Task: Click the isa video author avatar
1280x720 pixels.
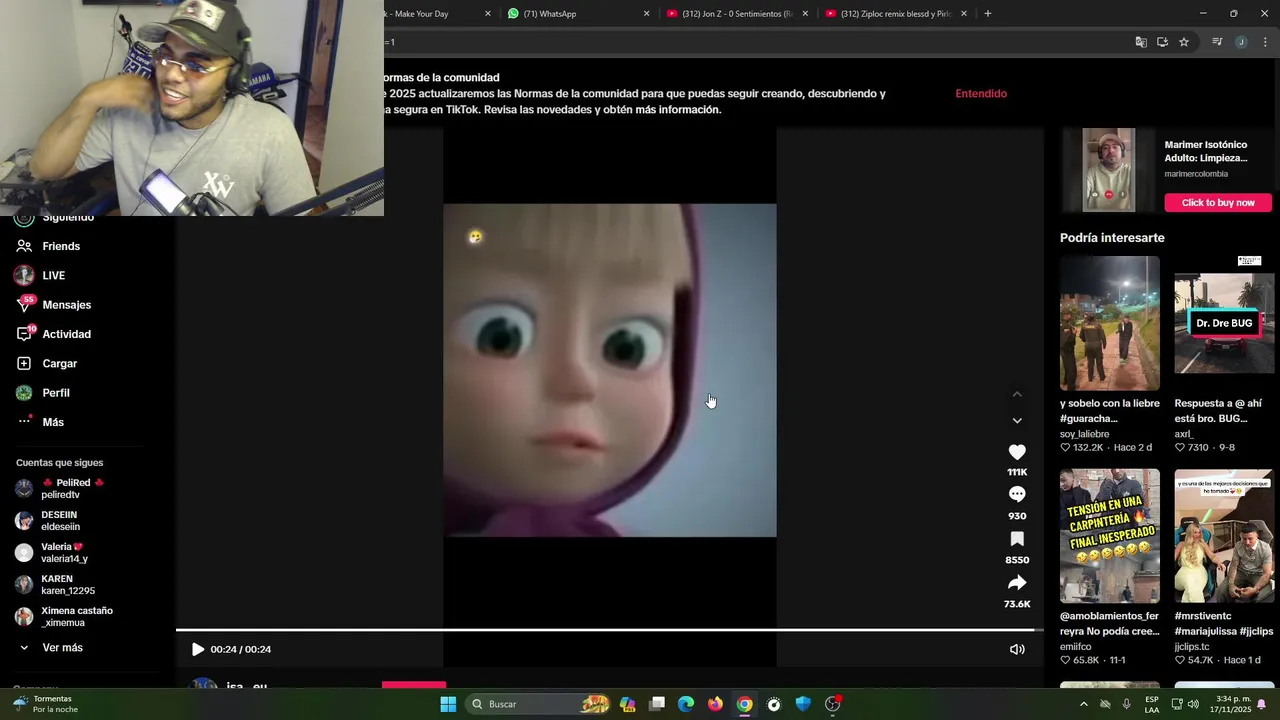Action: (204, 685)
